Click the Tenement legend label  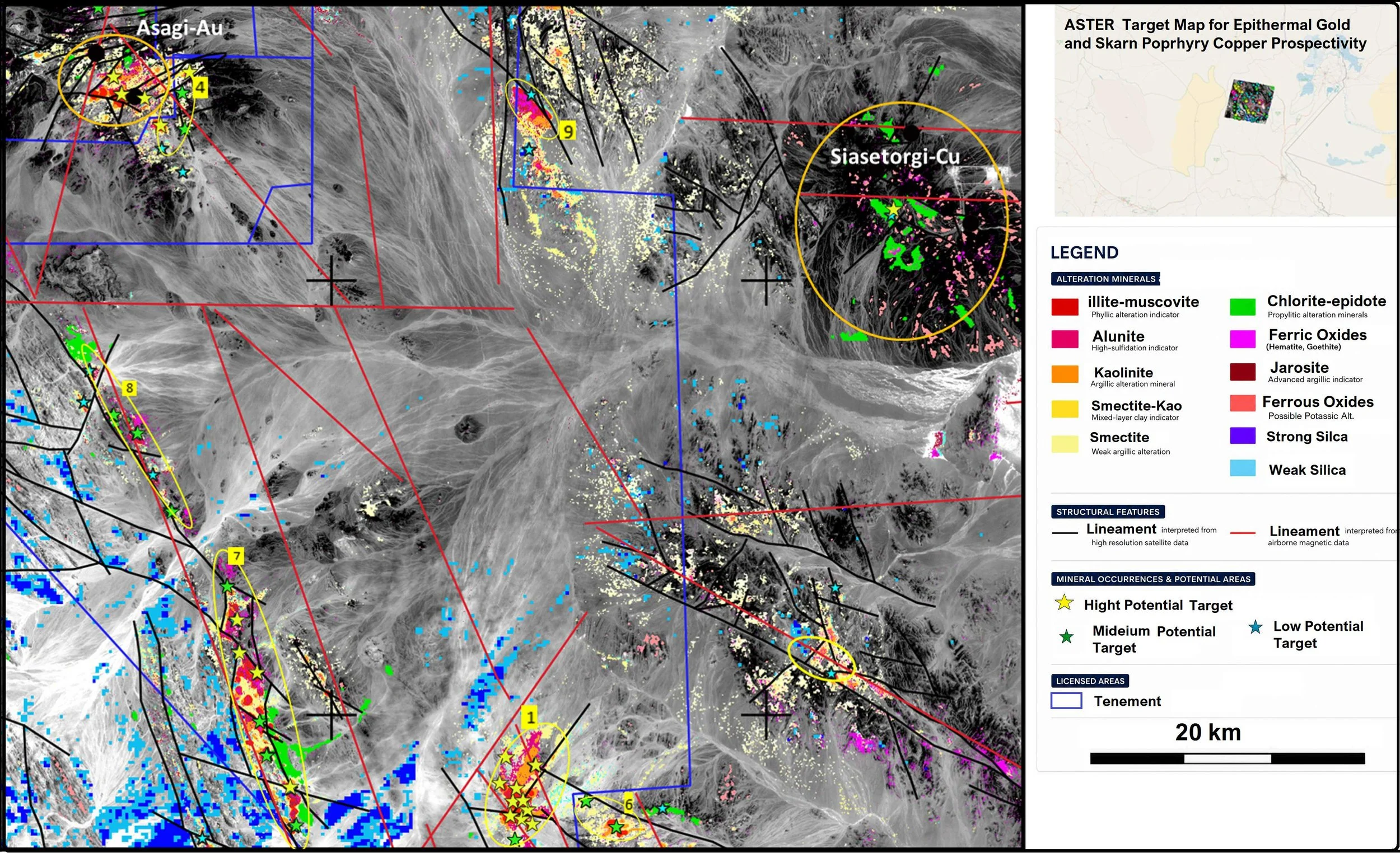coord(1127,701)
